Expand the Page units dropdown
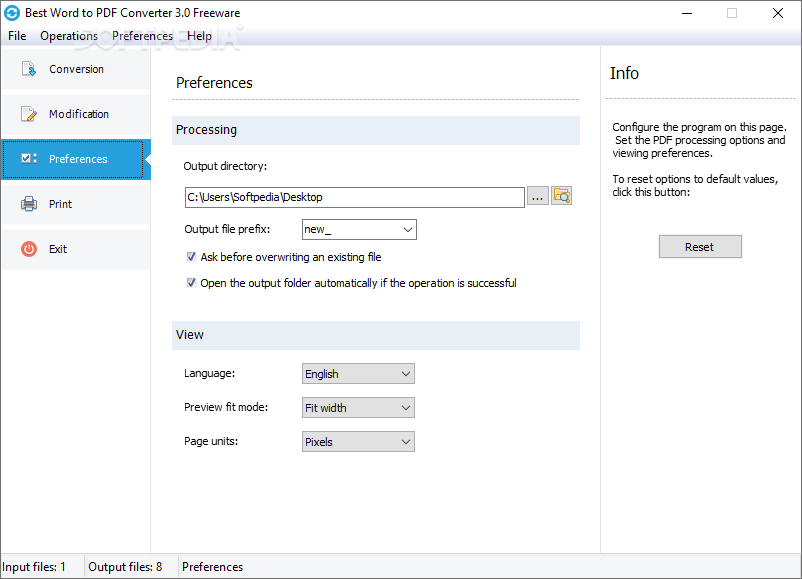802x579 pixels. [x=358, y=442]
